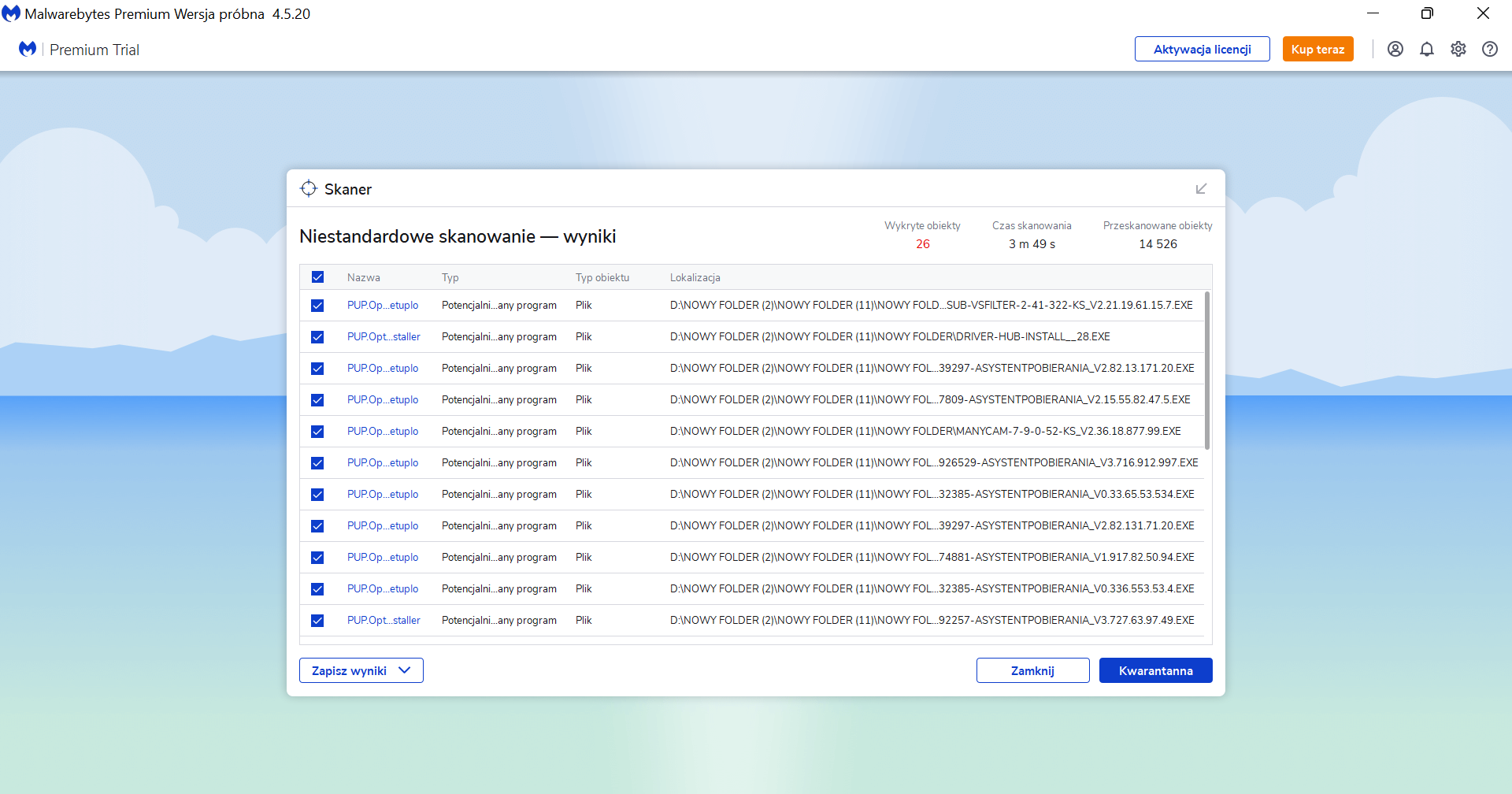Uncheck the V0.336.553.53.4.EXE row checkbox
Image resolution: width=1512 pixels, height=794 pixels.
coord(317,589)
